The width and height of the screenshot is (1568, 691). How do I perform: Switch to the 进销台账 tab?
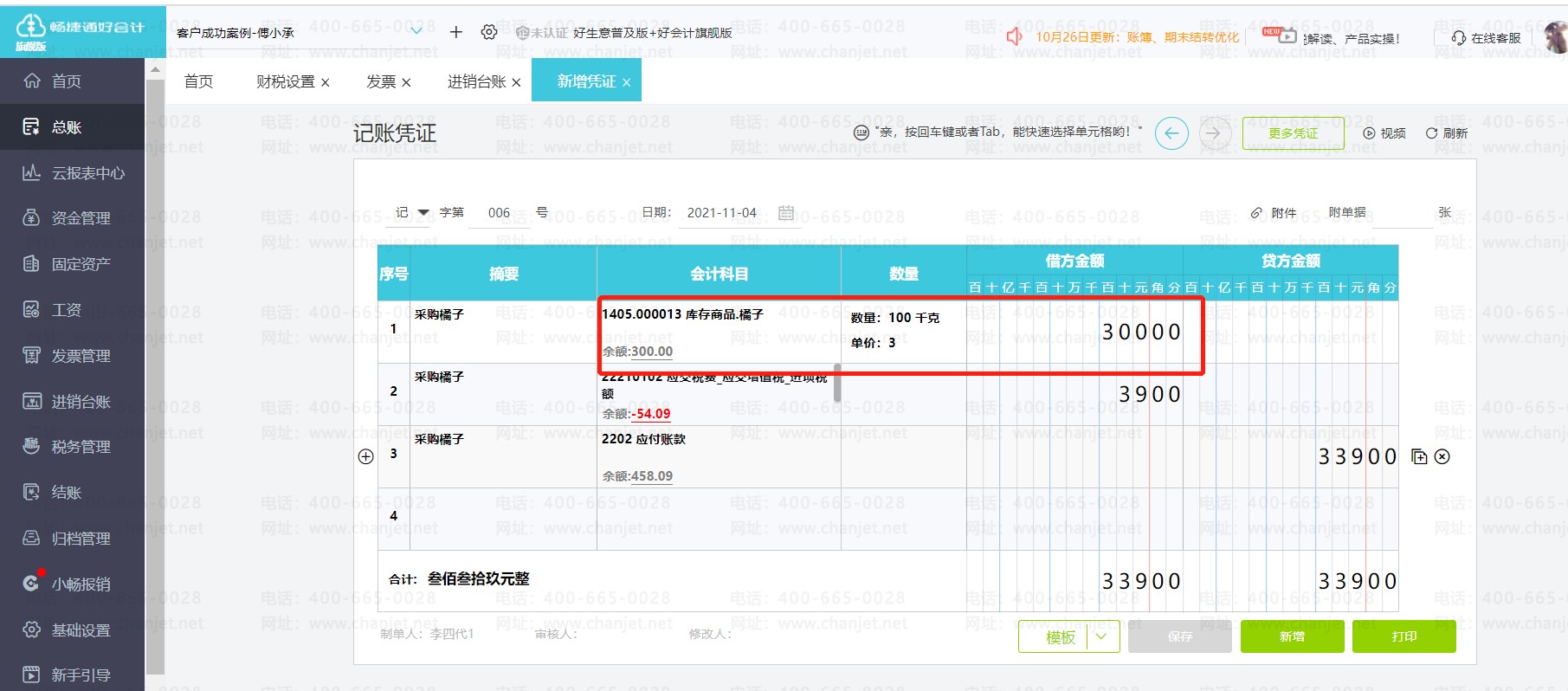pyautogui.click(x=476, y=81)
